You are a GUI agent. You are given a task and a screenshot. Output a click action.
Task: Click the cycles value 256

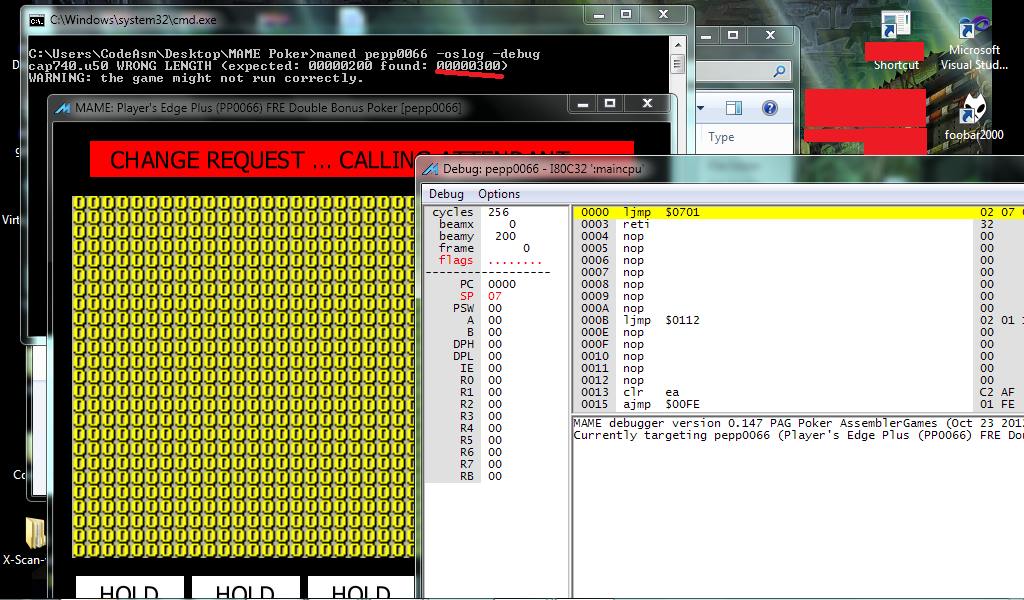click(x=498, y=212)
